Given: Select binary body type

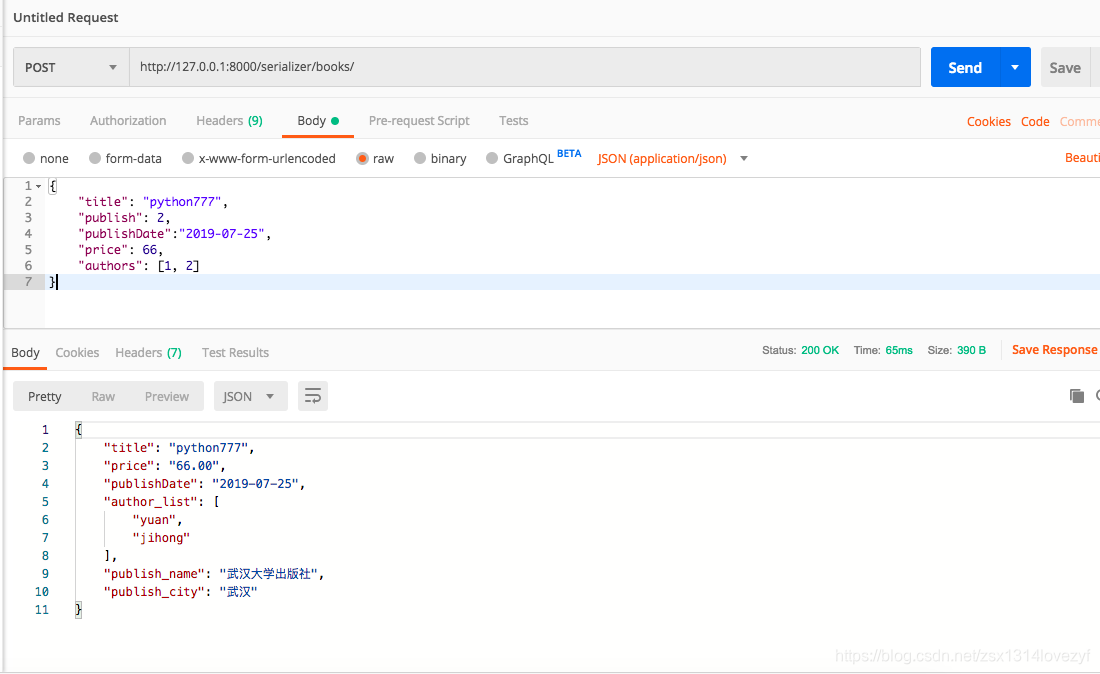Looking at the screenshot, I should (440, 159).
